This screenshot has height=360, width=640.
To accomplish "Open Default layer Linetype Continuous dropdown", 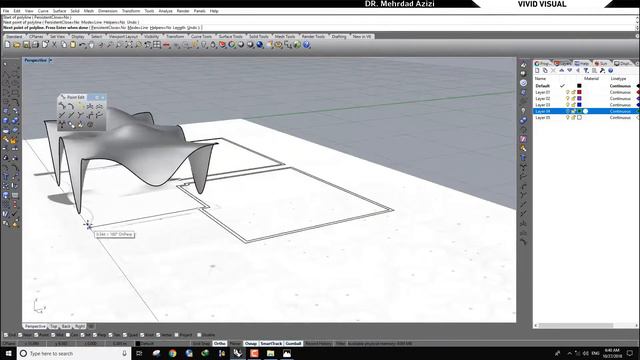I will [620, 86].
